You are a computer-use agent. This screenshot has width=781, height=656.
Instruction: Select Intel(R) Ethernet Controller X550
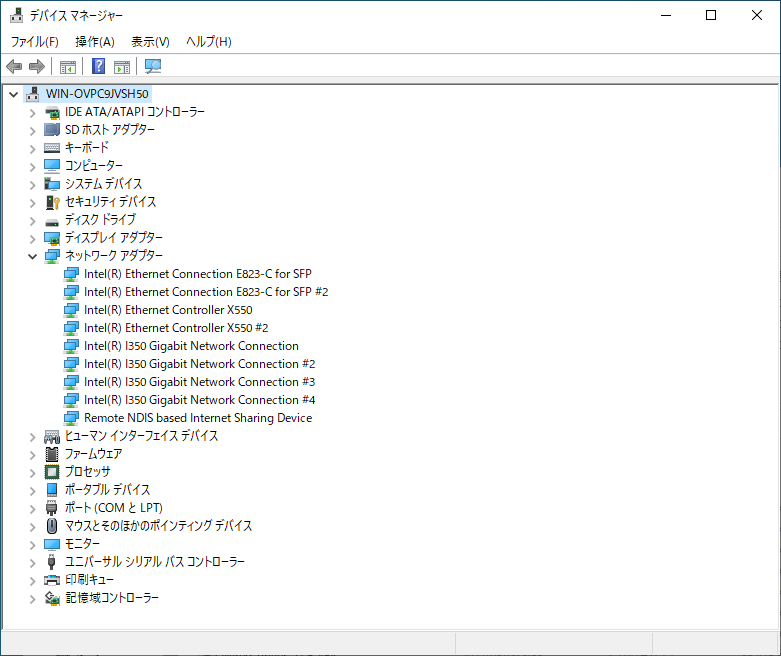pos(168,310)
